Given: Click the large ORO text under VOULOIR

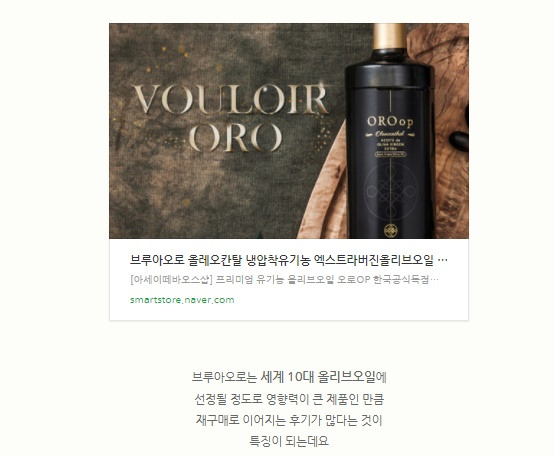Looking at the screenshot, I should click(x=236, y=137).
